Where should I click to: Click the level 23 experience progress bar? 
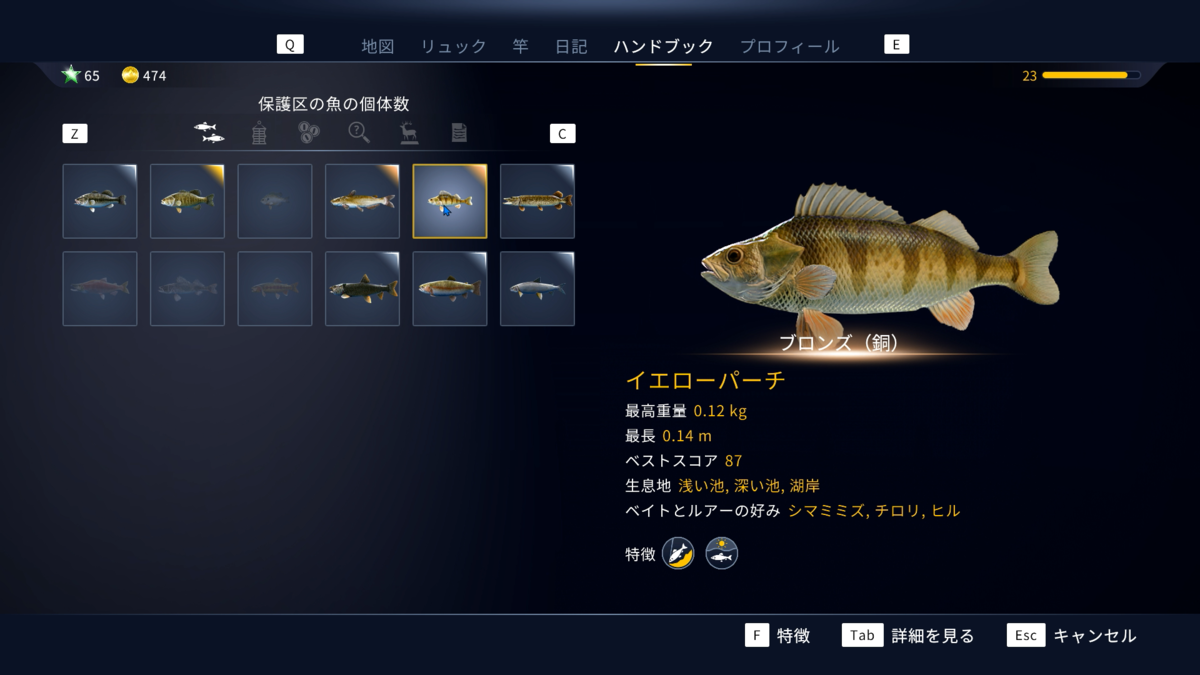tap(1091, 75)
